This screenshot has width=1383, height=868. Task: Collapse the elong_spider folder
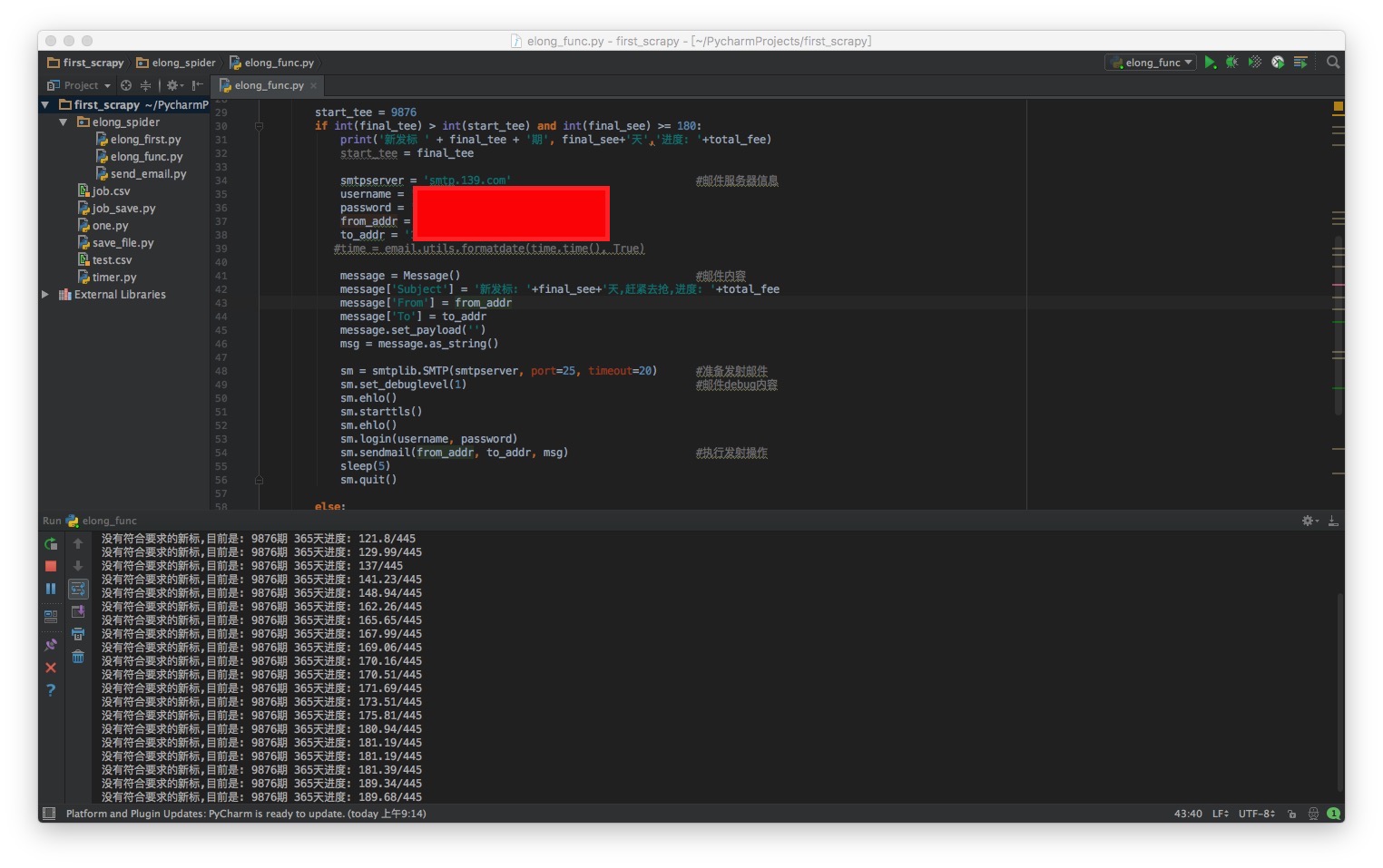tap(63, 122)
